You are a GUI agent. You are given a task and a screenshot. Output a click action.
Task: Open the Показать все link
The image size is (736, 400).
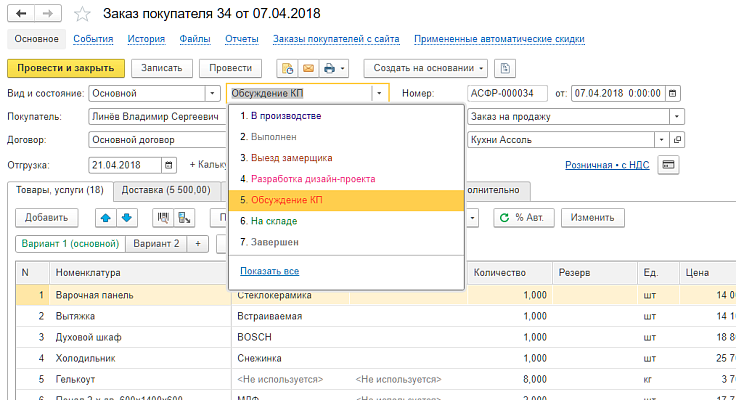(270, 271)
